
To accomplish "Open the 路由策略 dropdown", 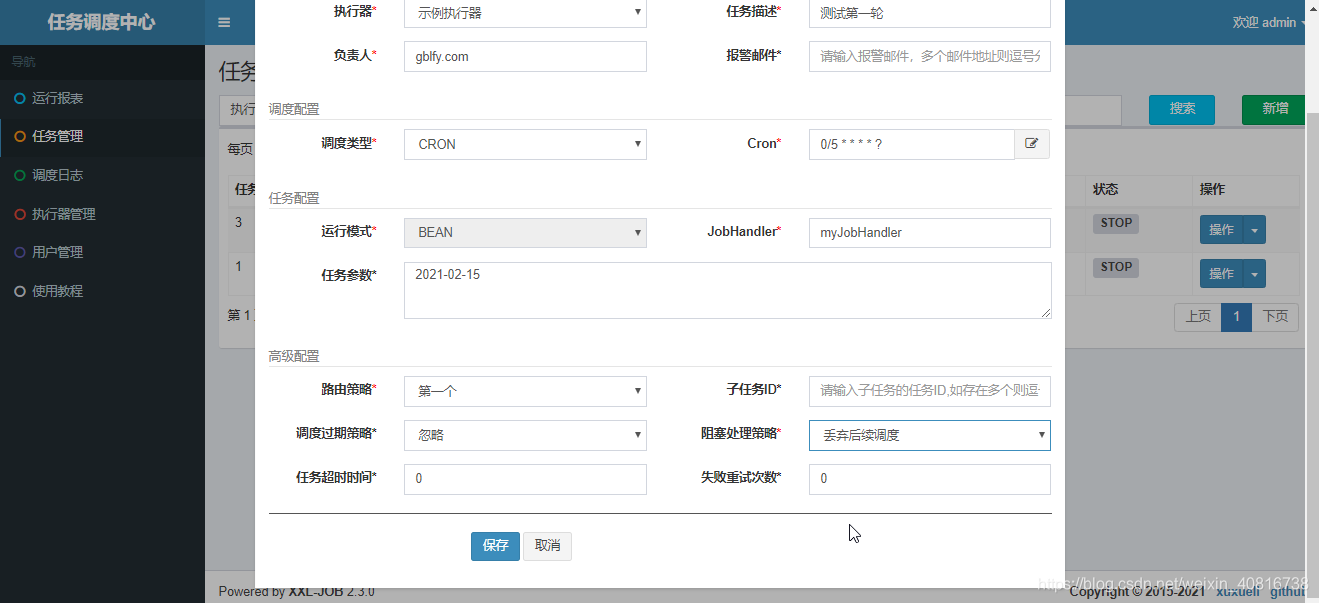I will pyautogui.click(x=525, y=391).
